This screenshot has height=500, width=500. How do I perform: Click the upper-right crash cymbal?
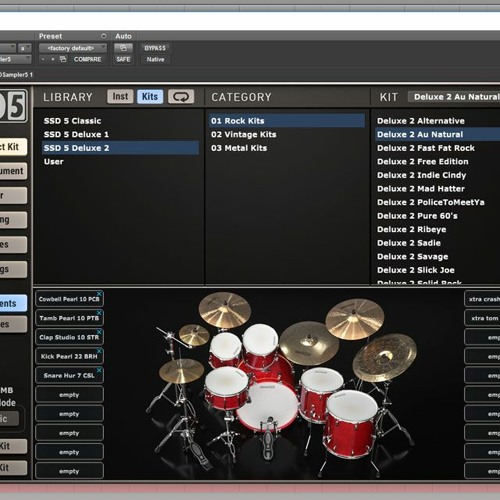tap(354, 319)
